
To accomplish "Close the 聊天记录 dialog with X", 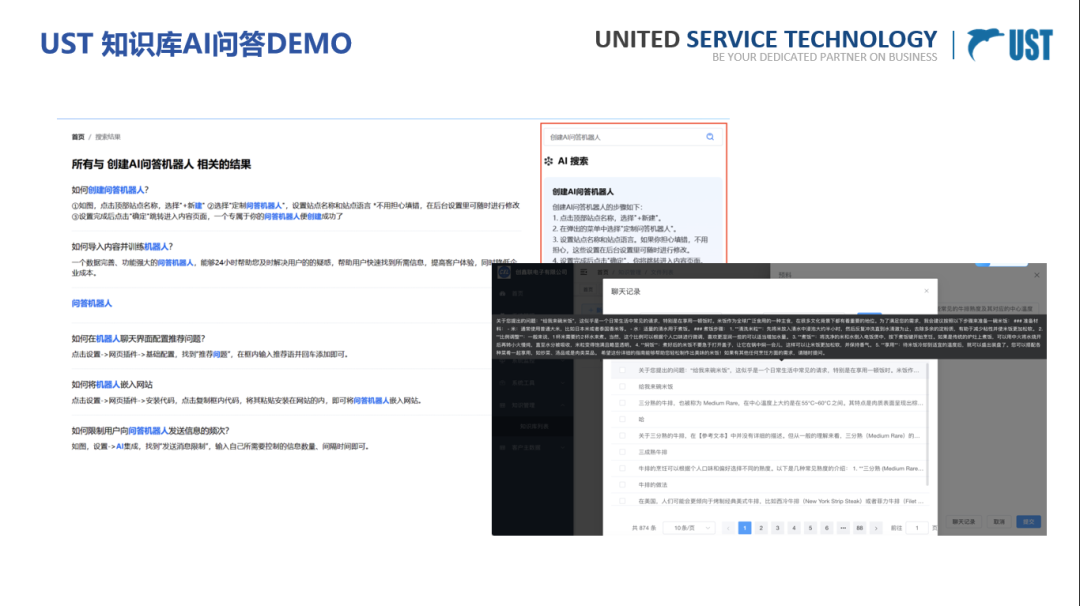I will (926, 291).
